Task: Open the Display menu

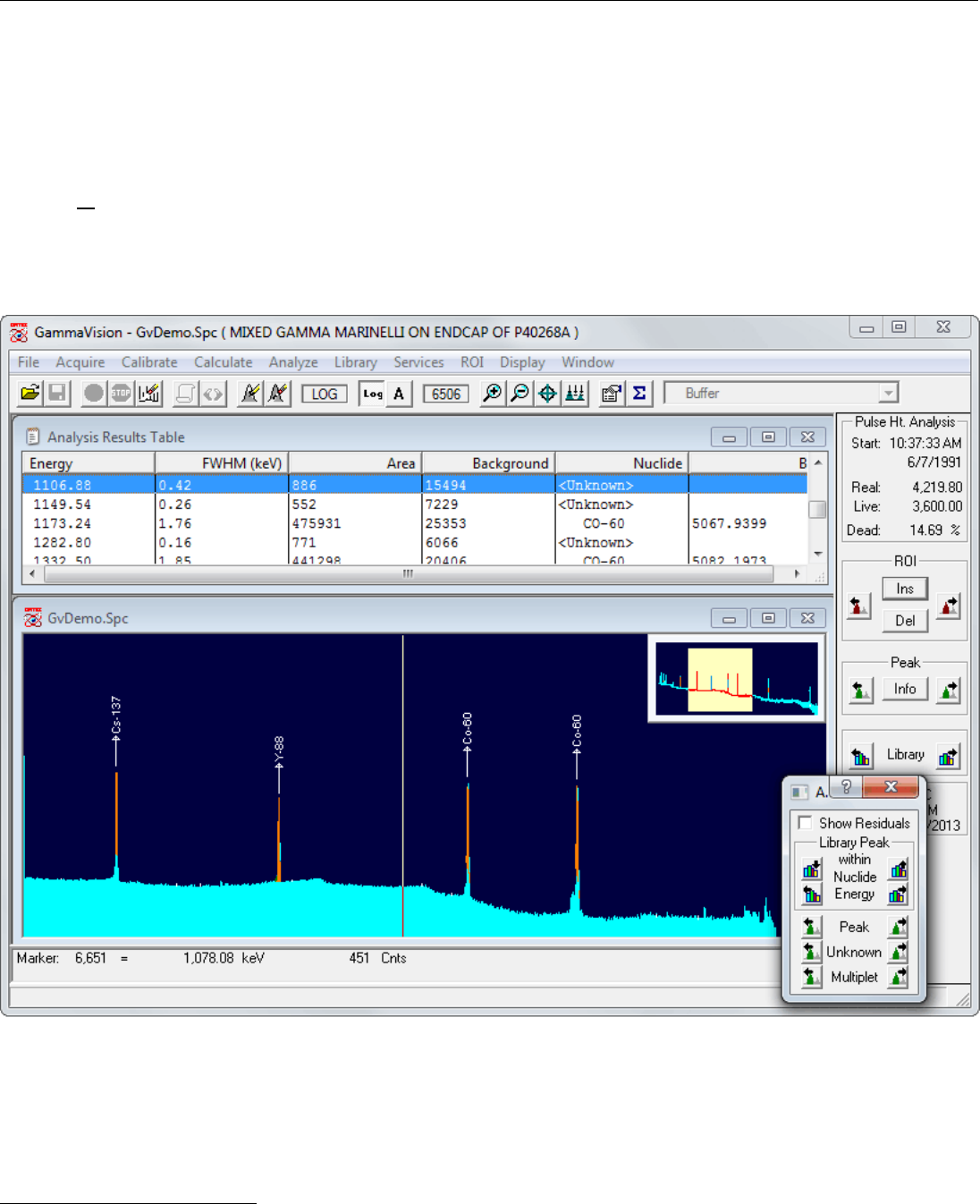Action: click(x=522, y=362)
